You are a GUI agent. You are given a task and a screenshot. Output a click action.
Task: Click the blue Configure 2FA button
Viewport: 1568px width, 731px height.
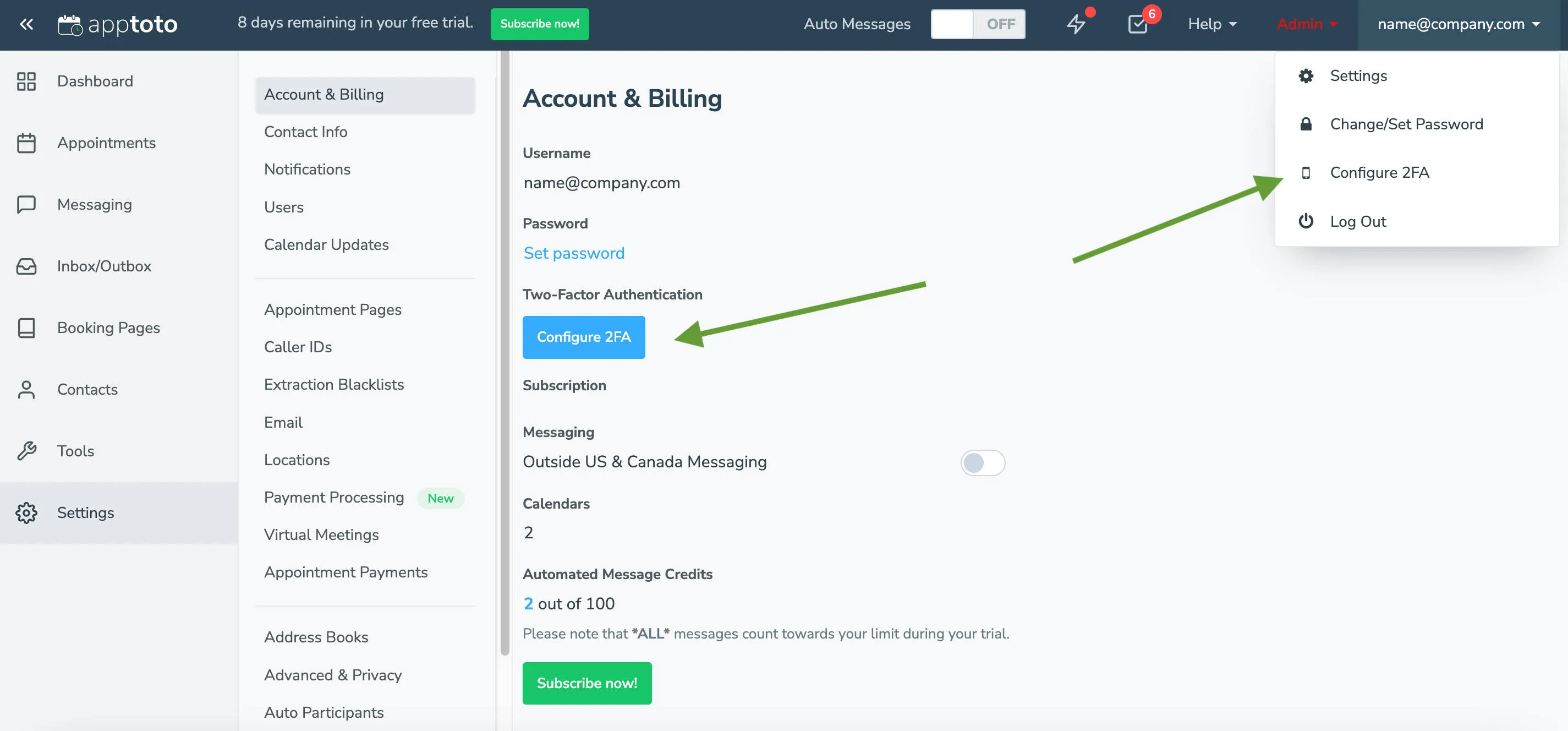(x=584, y=337)
